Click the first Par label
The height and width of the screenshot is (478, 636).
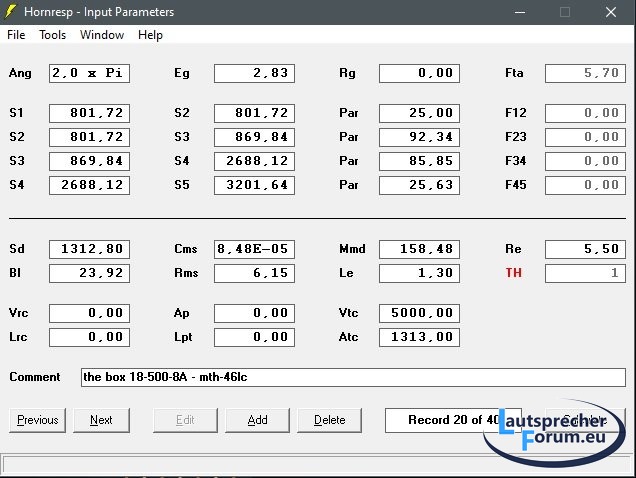click(348, 113)
